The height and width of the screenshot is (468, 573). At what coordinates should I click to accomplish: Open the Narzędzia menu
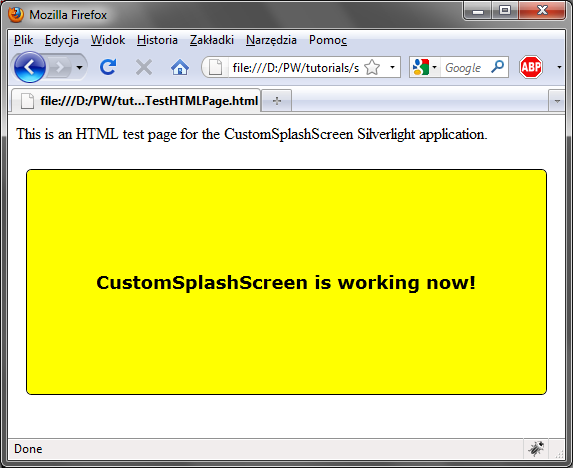click(x=271, y=40)
